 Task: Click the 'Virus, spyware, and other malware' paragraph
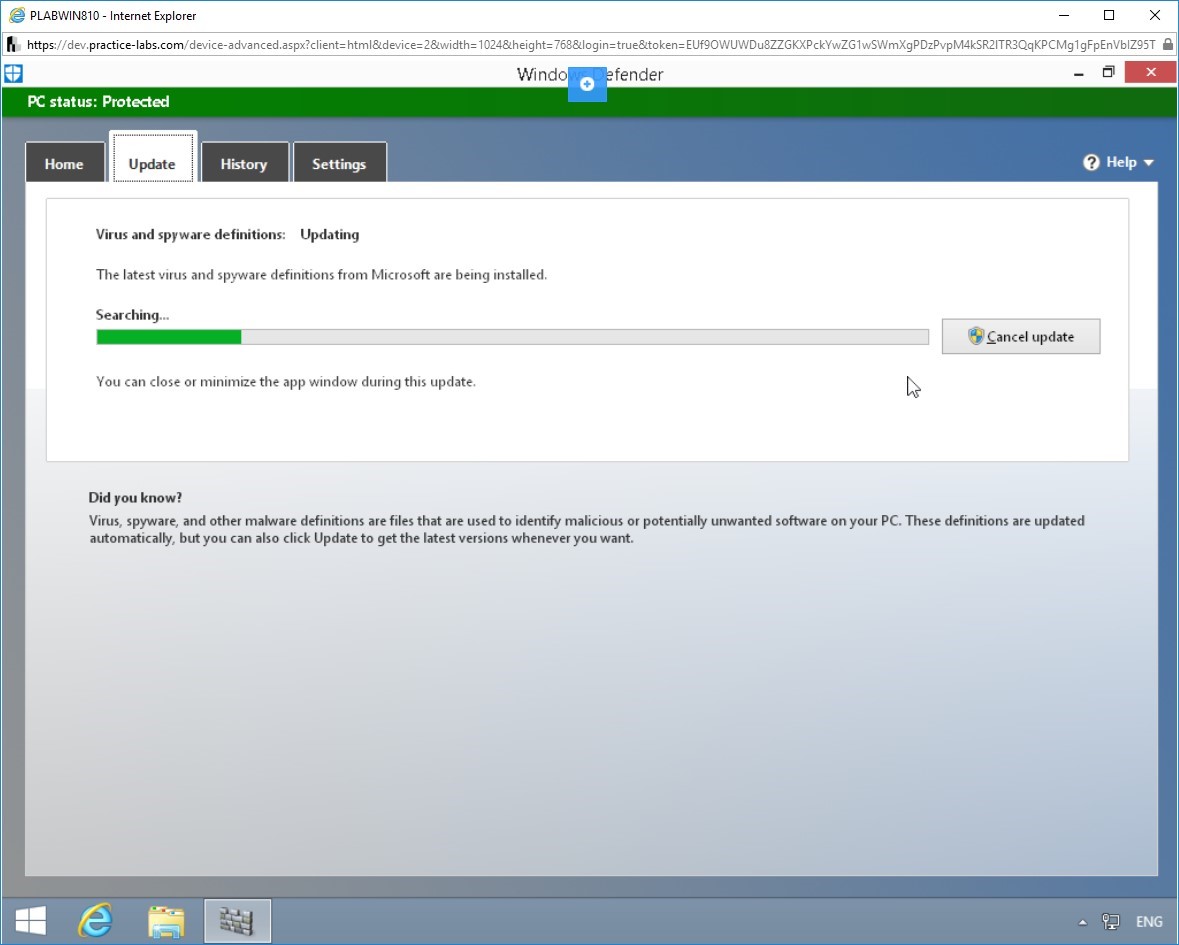pyautogui.click(x=586, y=529)
